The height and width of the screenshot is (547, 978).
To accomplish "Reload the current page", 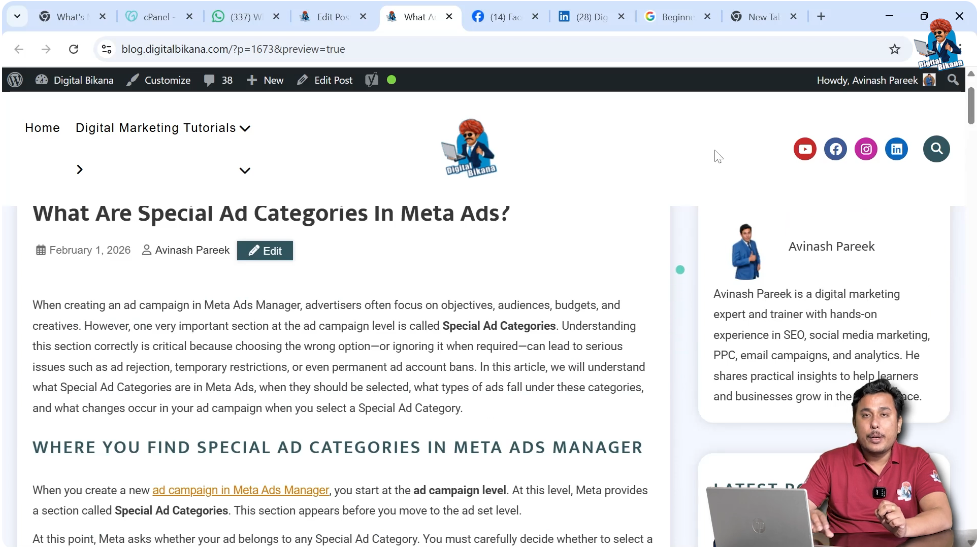I will (x=74, y=49).
